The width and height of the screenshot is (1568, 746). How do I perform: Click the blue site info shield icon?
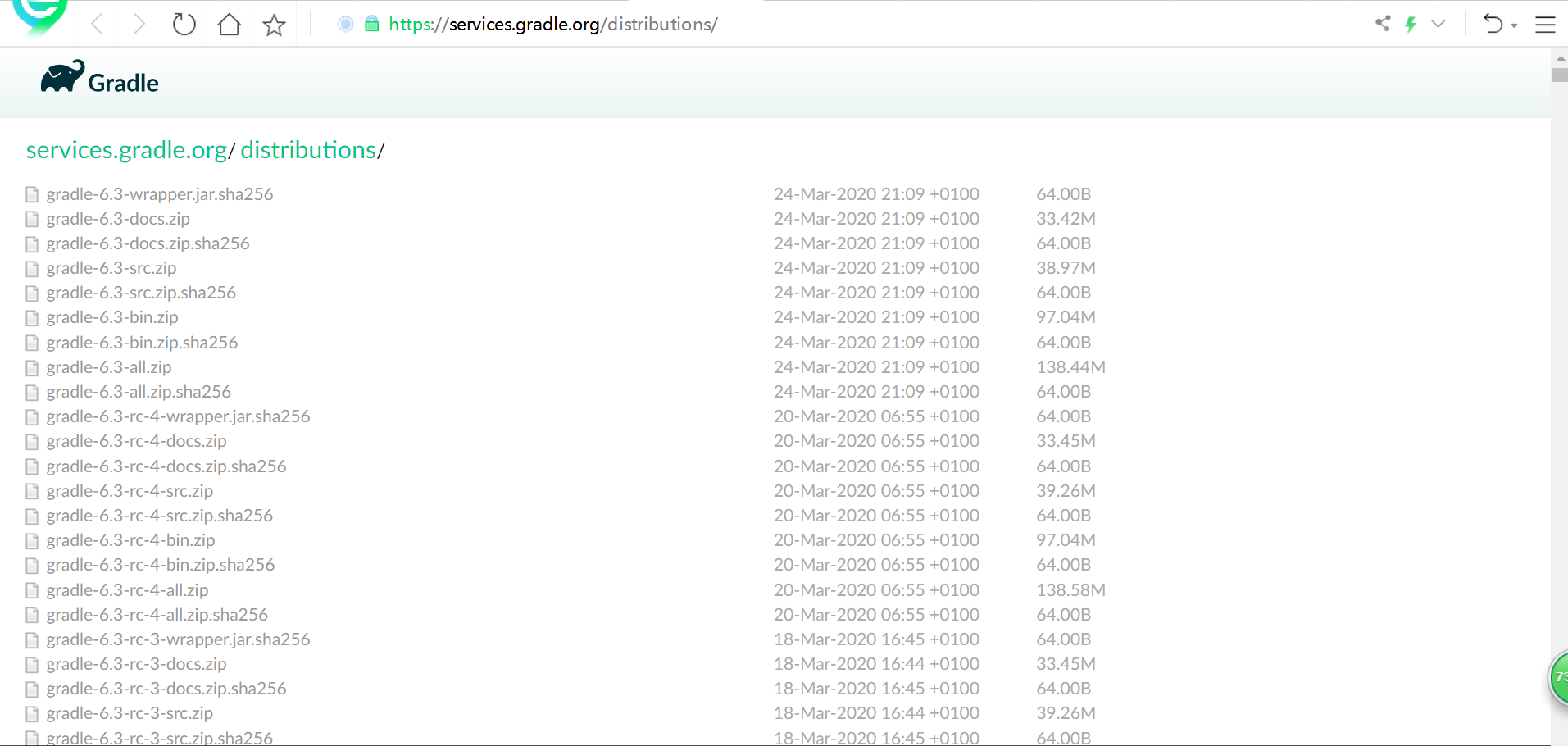(x=346, y=24)
